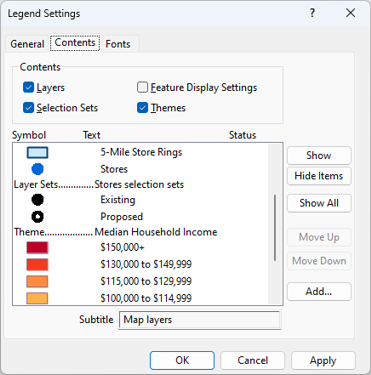Click the legend list vertical scrollbar thumb

pos(275,228)
